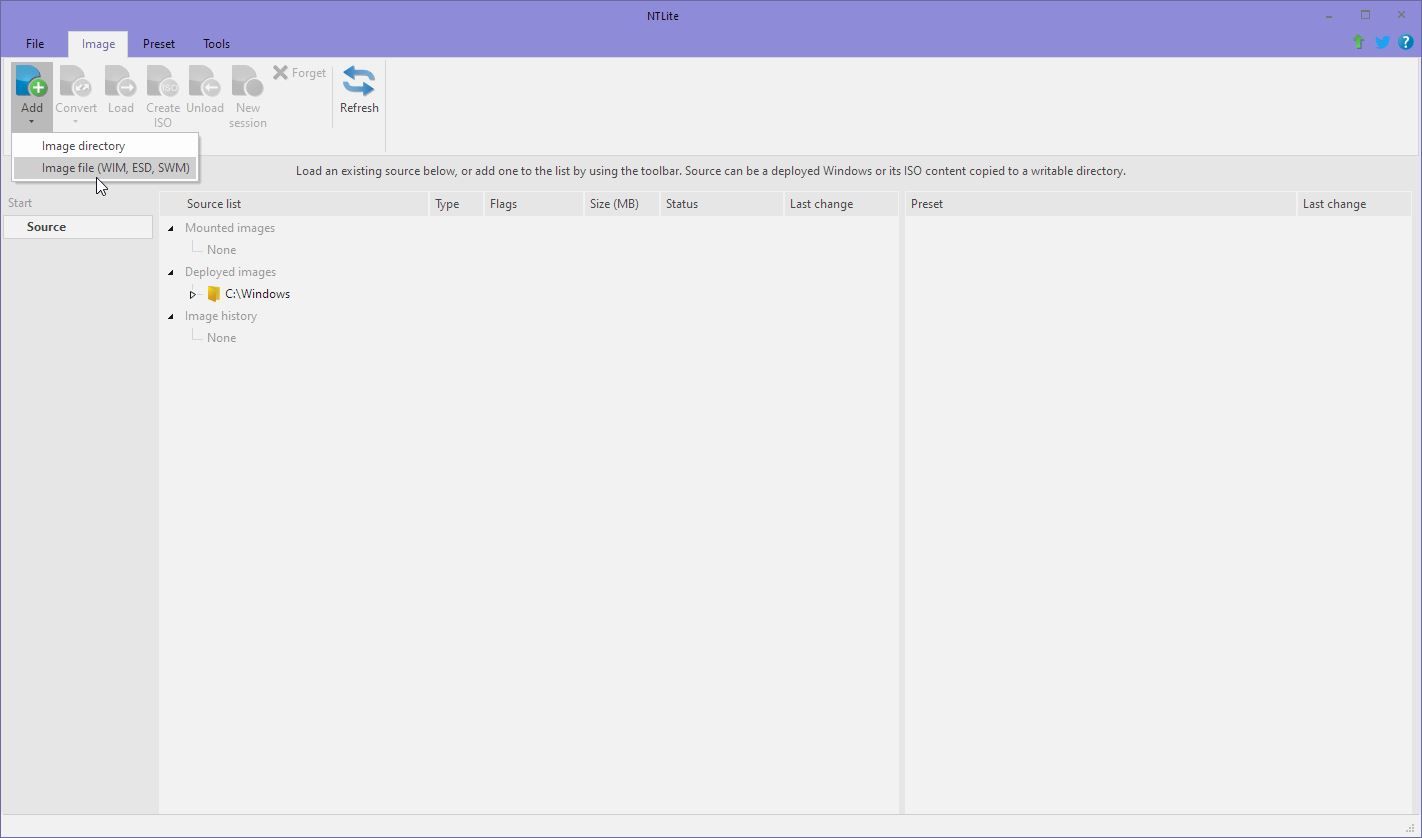The height and width of the screenshot is (838, 1422).
Task: Switch to the Preset tab
Action: pos(159,44)
